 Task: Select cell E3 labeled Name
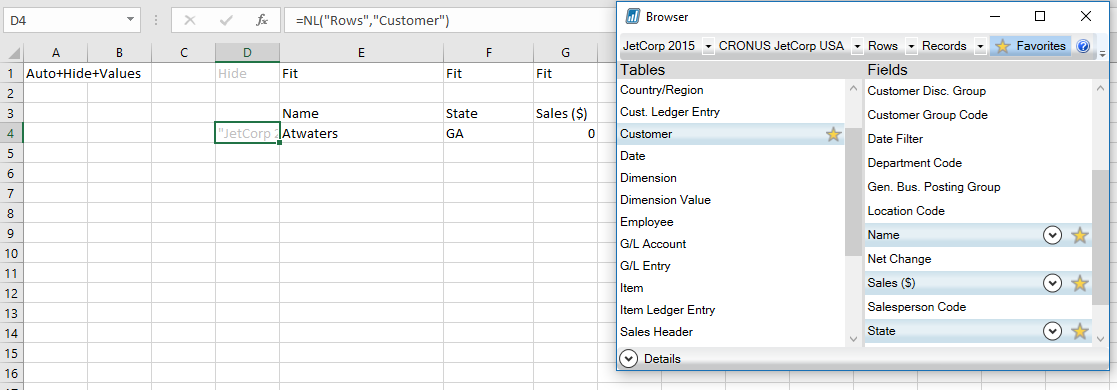coord(361,113)
